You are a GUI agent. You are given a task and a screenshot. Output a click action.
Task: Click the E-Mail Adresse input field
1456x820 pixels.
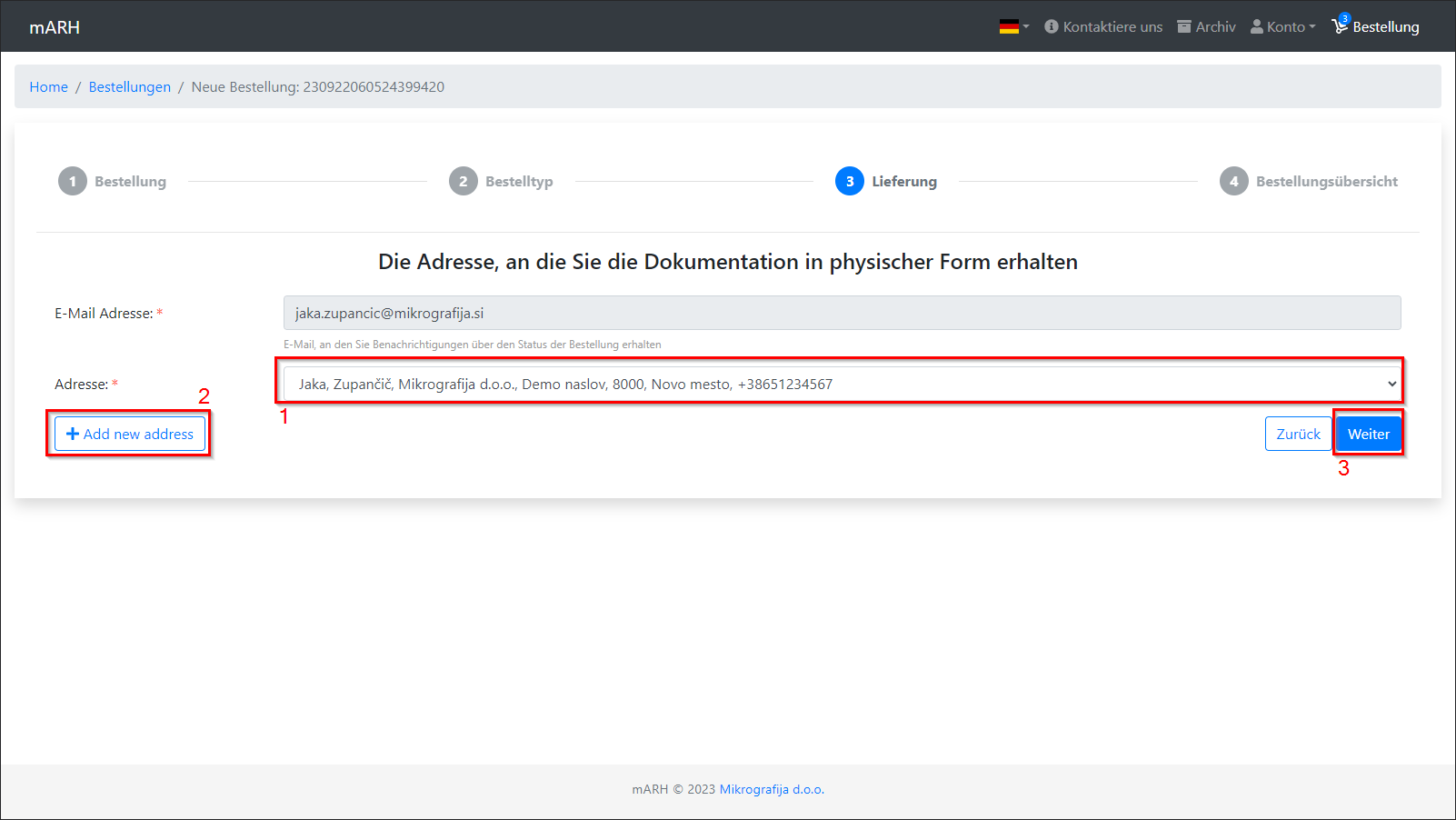tap(842, 313)
